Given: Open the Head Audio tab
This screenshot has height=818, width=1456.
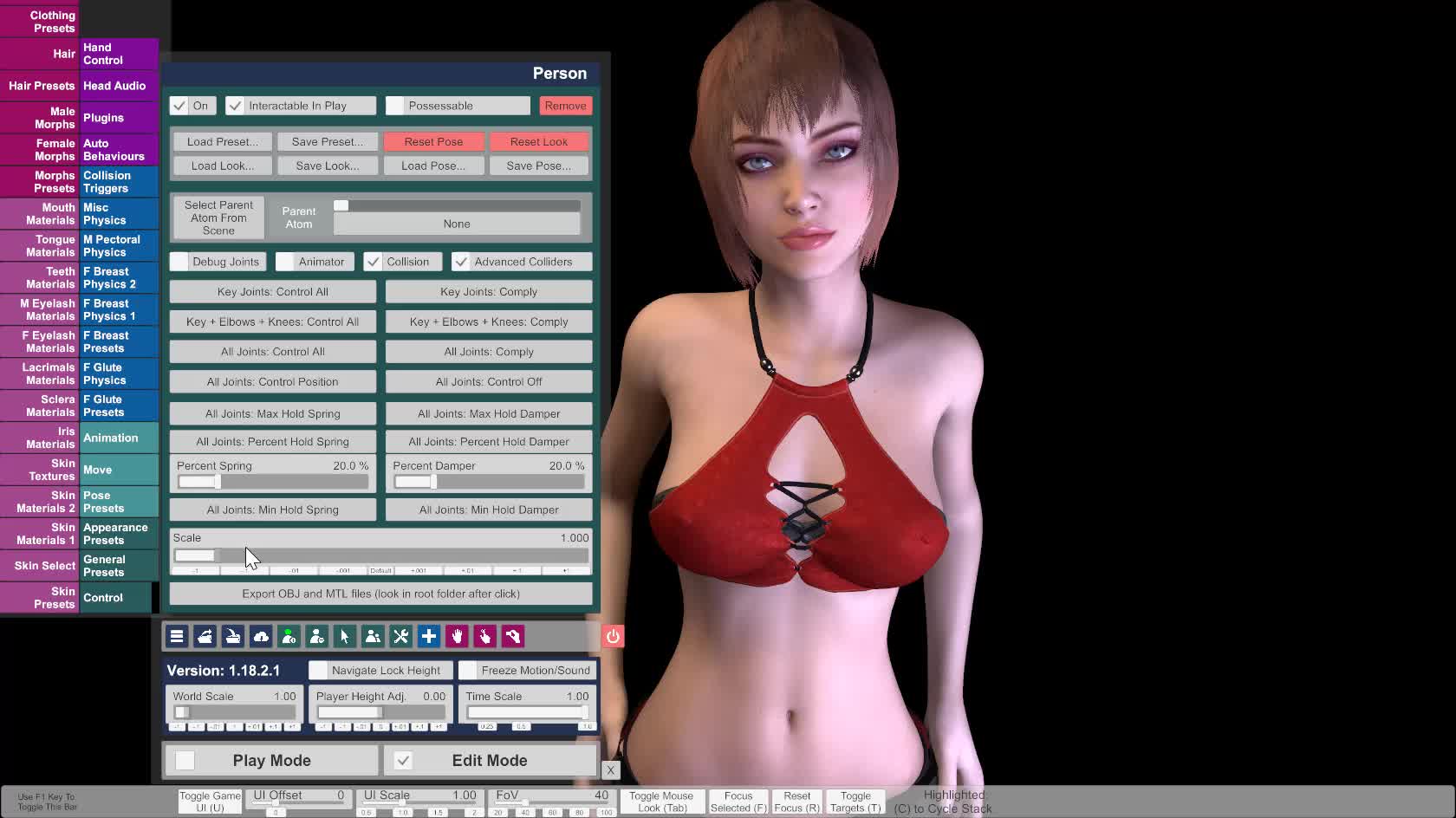Looking at the screenshot, I should [x=119, y=86].
